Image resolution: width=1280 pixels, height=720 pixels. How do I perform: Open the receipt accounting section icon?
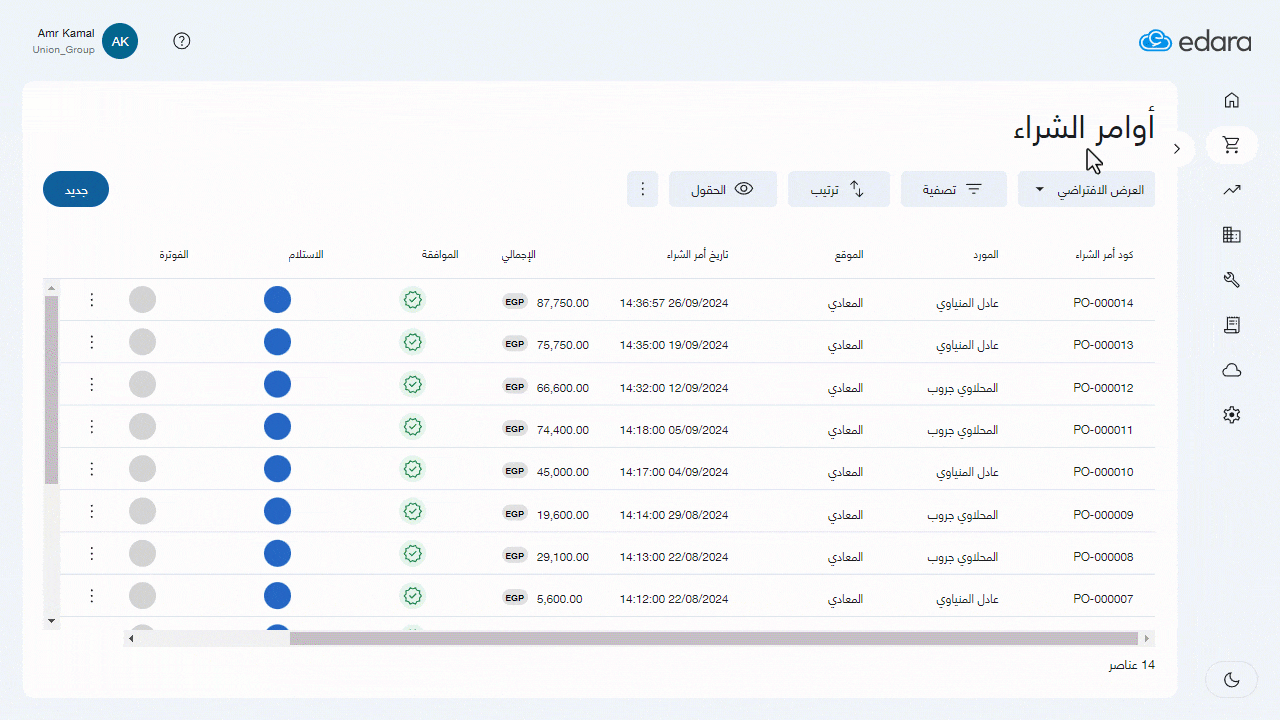[1232, 325]
